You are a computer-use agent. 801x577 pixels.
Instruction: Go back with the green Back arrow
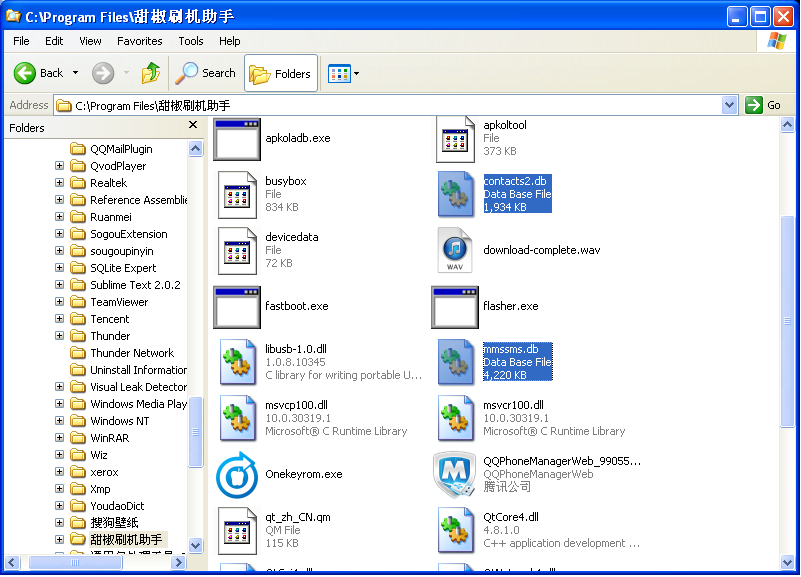pyautogui.click(x=25, y=74)
